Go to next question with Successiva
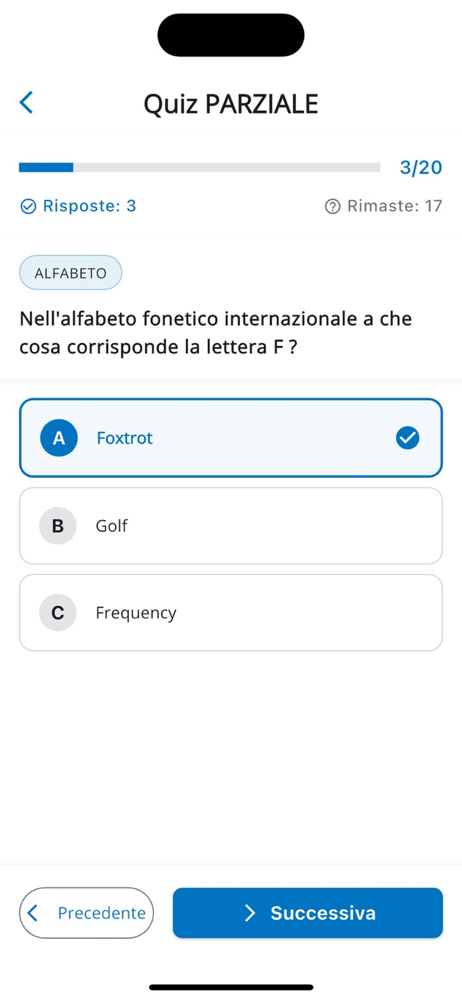The height and width of the screenshot is (1000, 462). 308,913
